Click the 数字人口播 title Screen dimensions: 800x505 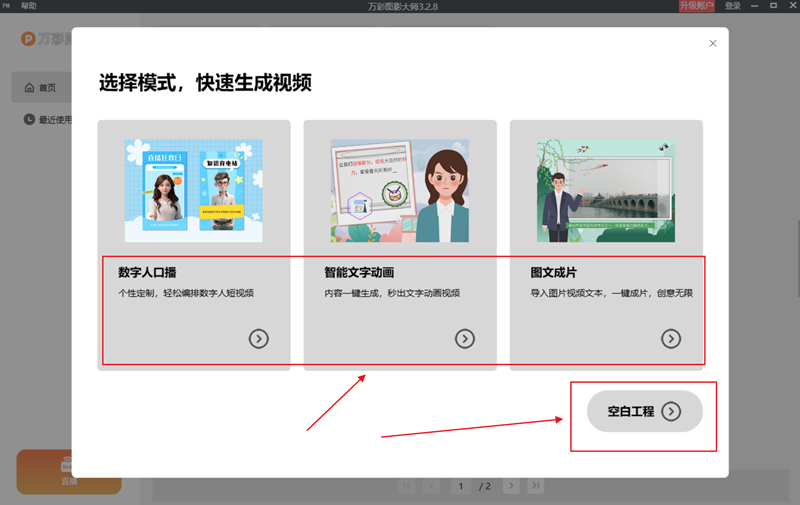pos(147,272)
